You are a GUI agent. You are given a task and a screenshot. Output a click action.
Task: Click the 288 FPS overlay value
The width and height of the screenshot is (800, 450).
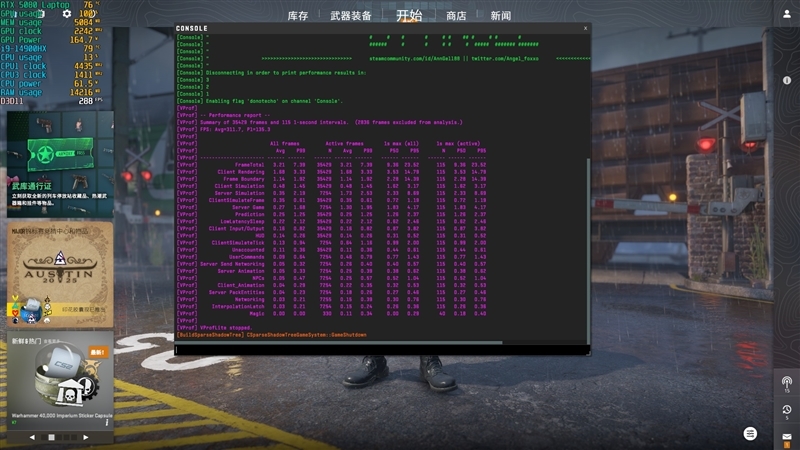pos(86,101)
